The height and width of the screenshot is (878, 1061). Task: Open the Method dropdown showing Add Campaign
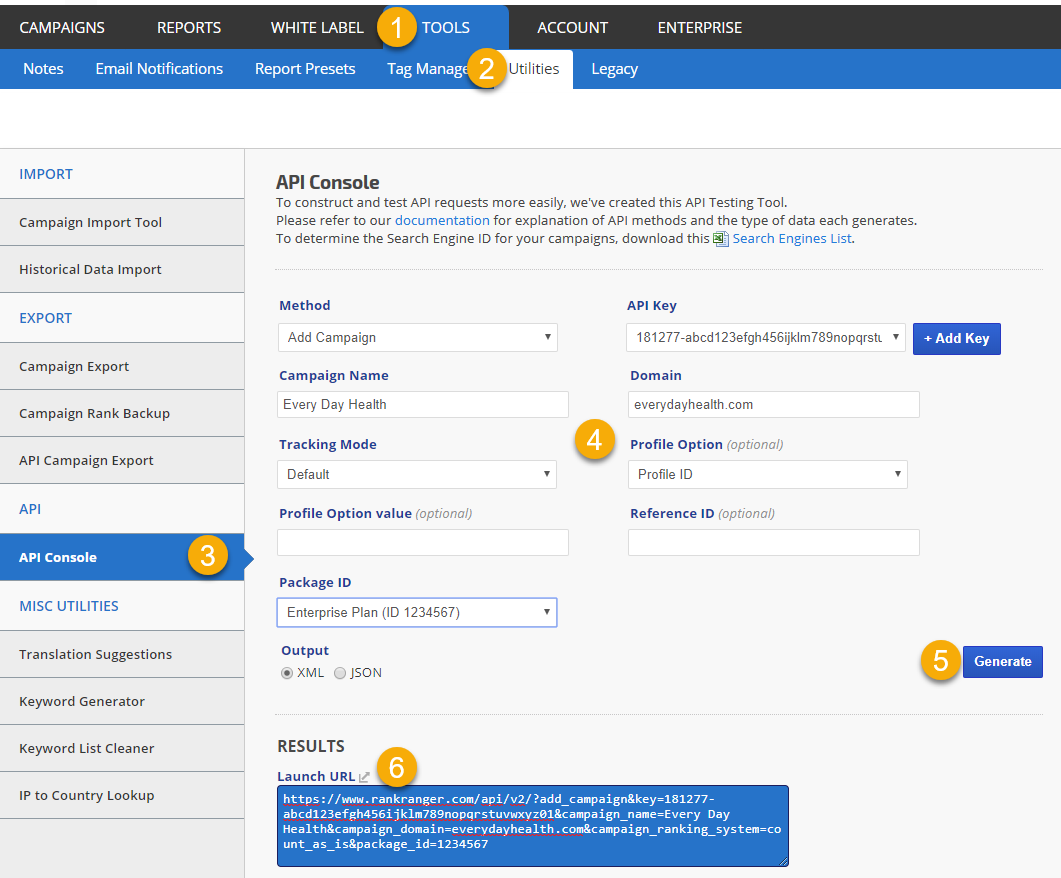coord(417,338)
